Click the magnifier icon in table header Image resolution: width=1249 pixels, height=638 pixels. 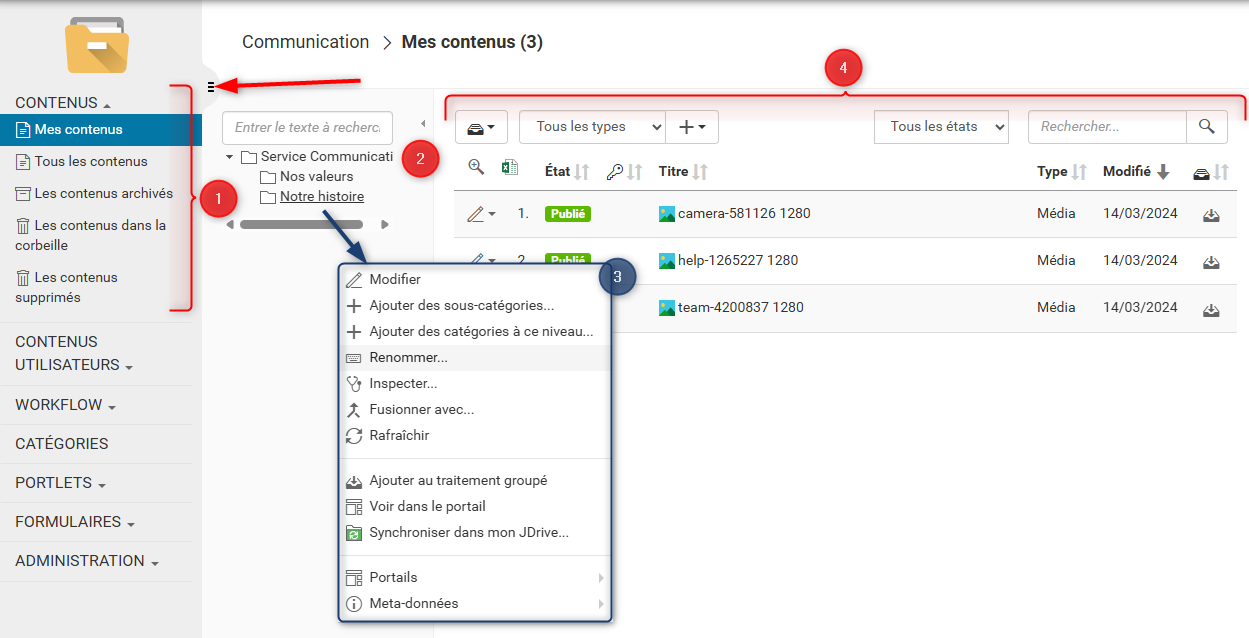click(476, 168)
